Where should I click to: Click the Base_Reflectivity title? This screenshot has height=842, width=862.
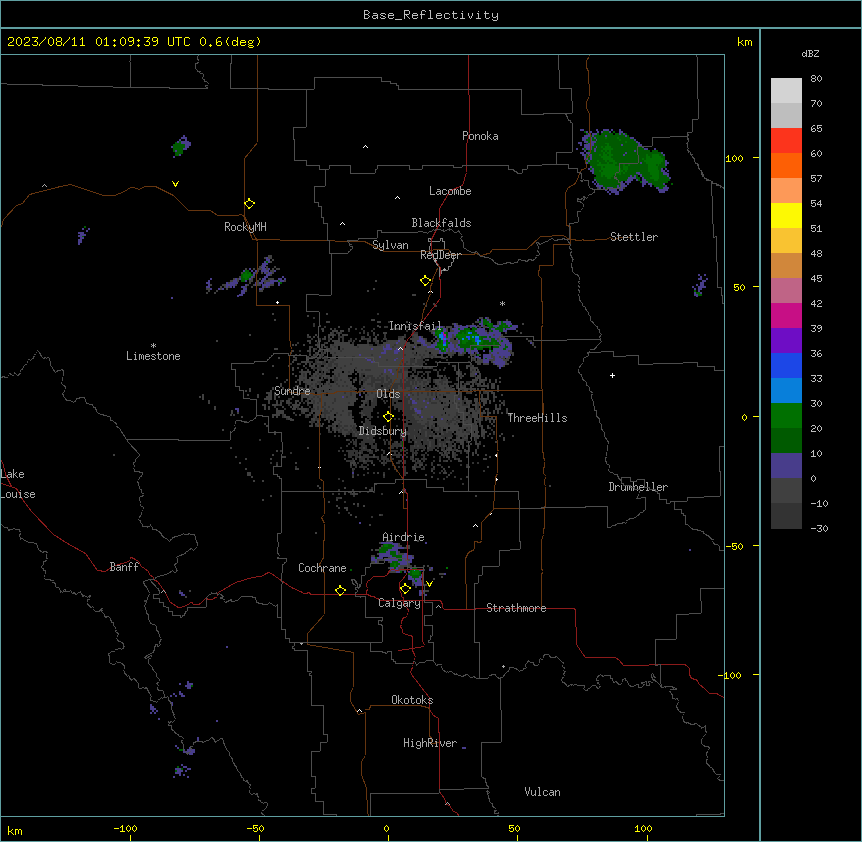tap(431, 15)
